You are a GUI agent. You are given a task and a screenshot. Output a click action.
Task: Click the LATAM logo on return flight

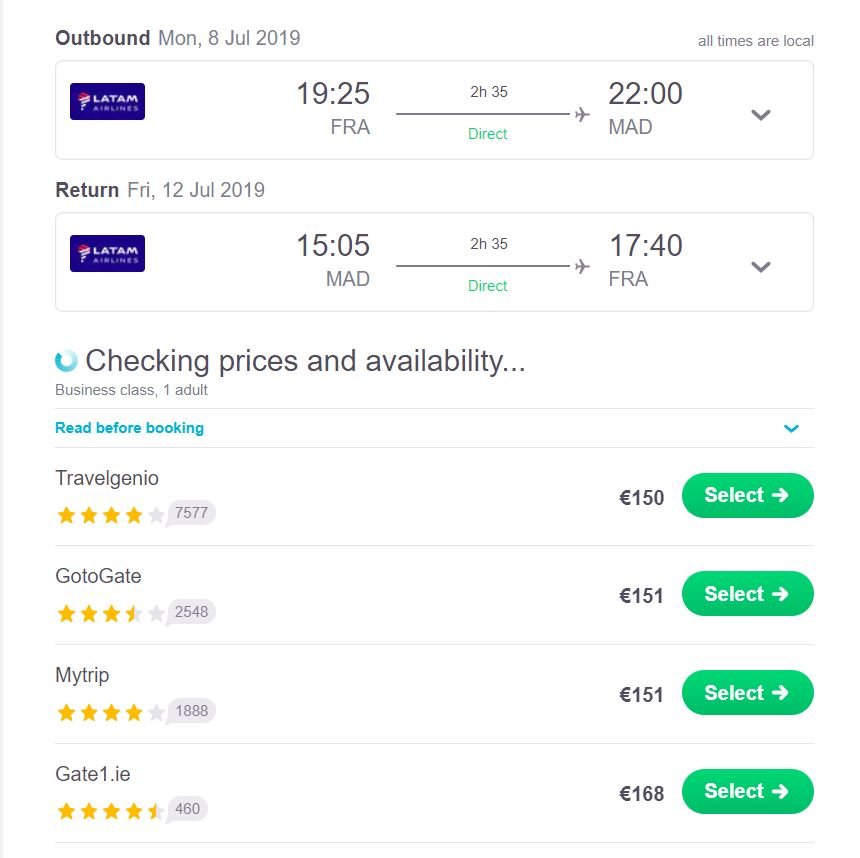click(x=107, y=253)
